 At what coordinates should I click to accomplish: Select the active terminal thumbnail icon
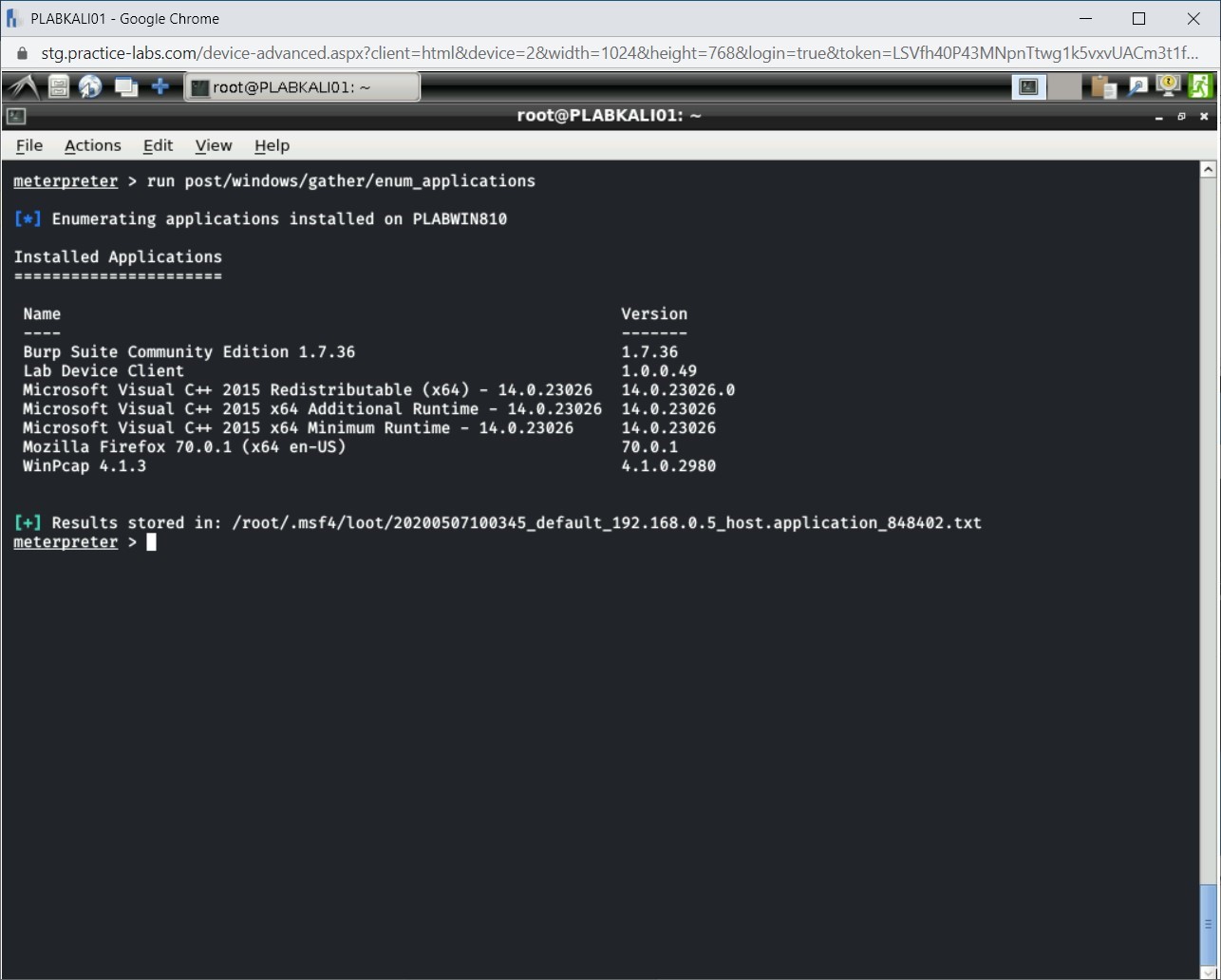click(1028, 86)
